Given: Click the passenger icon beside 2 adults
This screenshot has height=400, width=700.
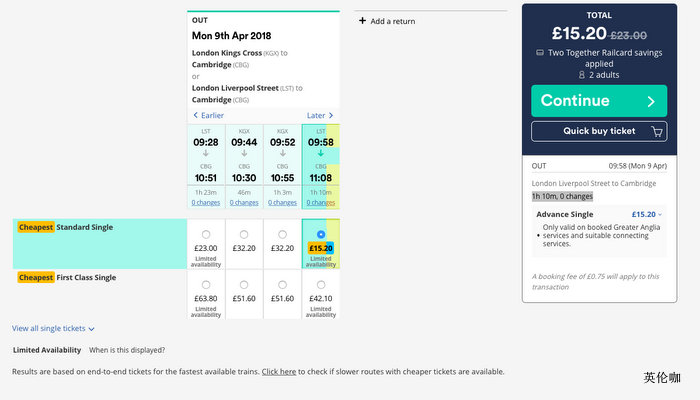Looking at the screenshot, I should 581,74.
